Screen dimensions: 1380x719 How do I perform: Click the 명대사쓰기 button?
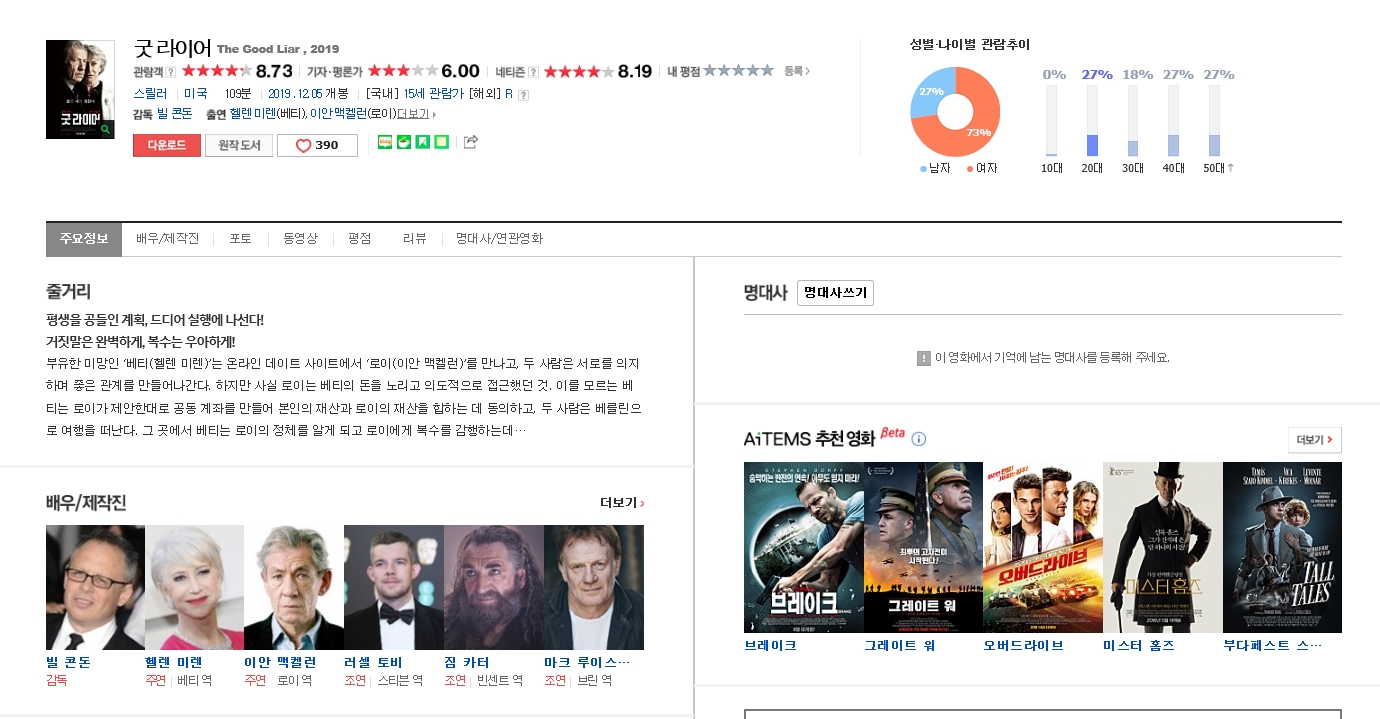[x=835, y=293]
